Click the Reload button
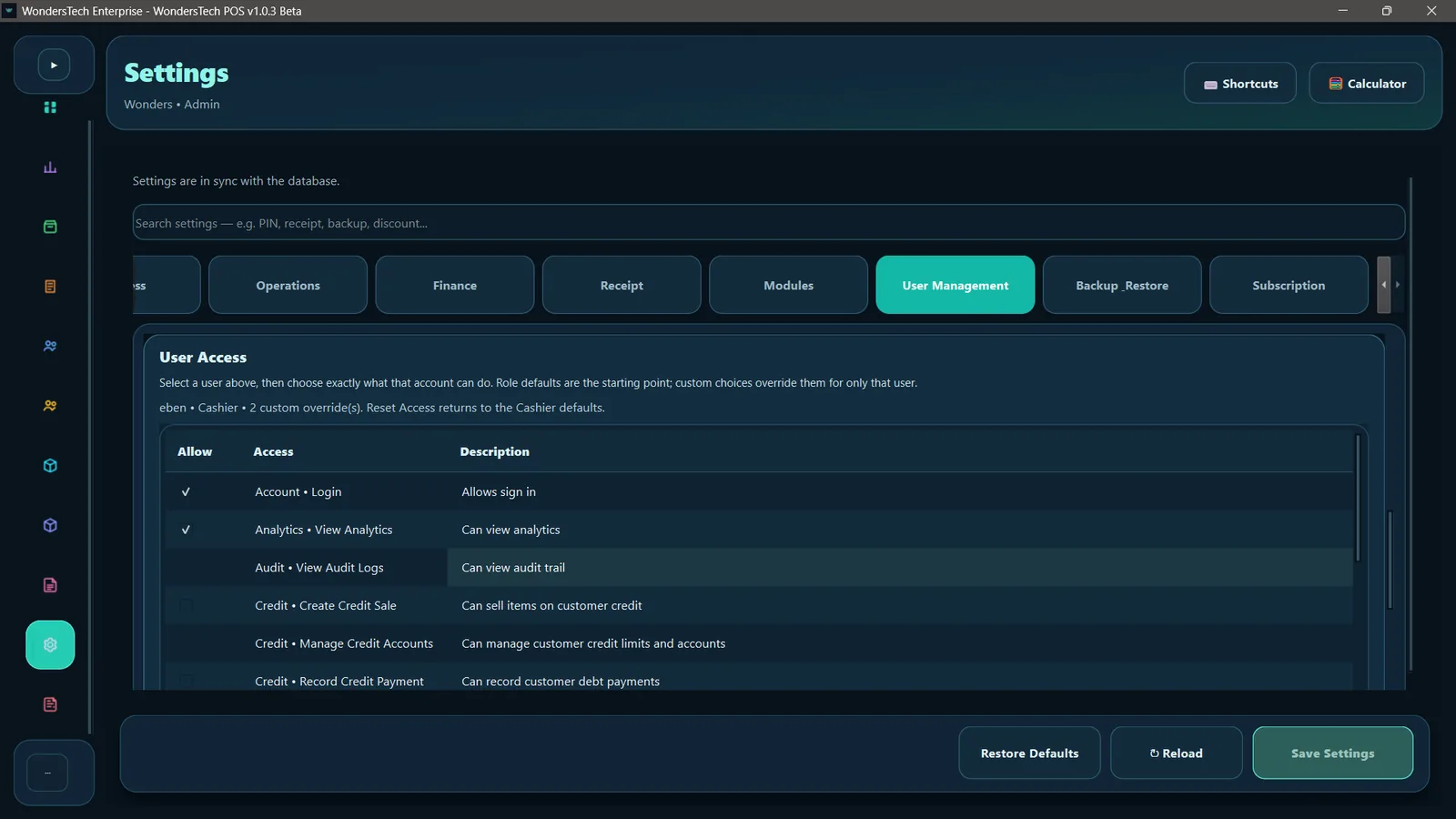This screenshot has width=1456, height=819. [1176, 753]
